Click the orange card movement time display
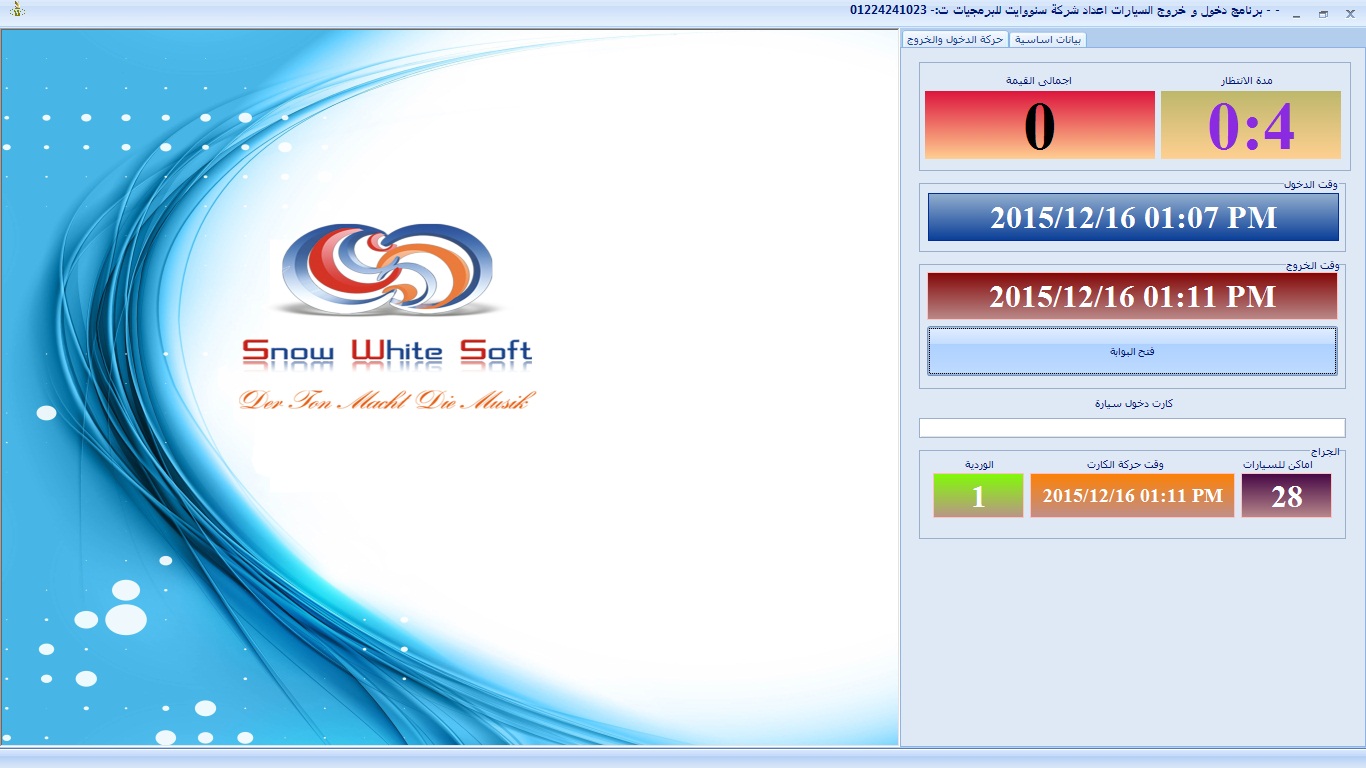The height and width of the screenshot is (768, 1366). 1132,496
